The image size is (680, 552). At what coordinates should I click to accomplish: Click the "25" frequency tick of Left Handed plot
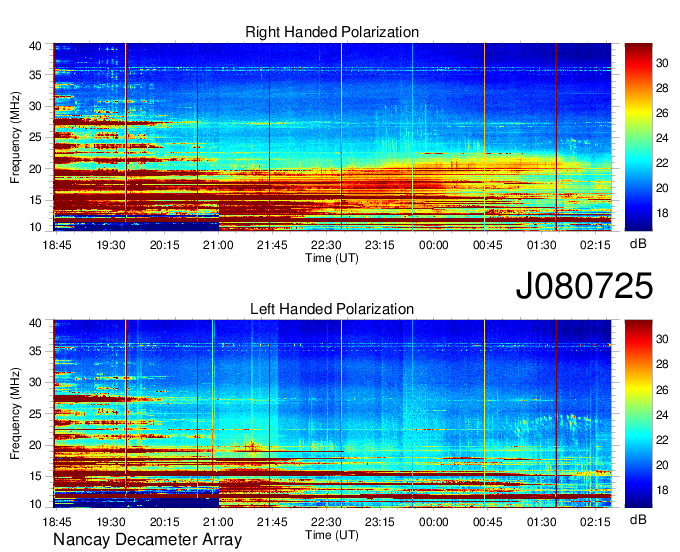click(x=35, y=414)
